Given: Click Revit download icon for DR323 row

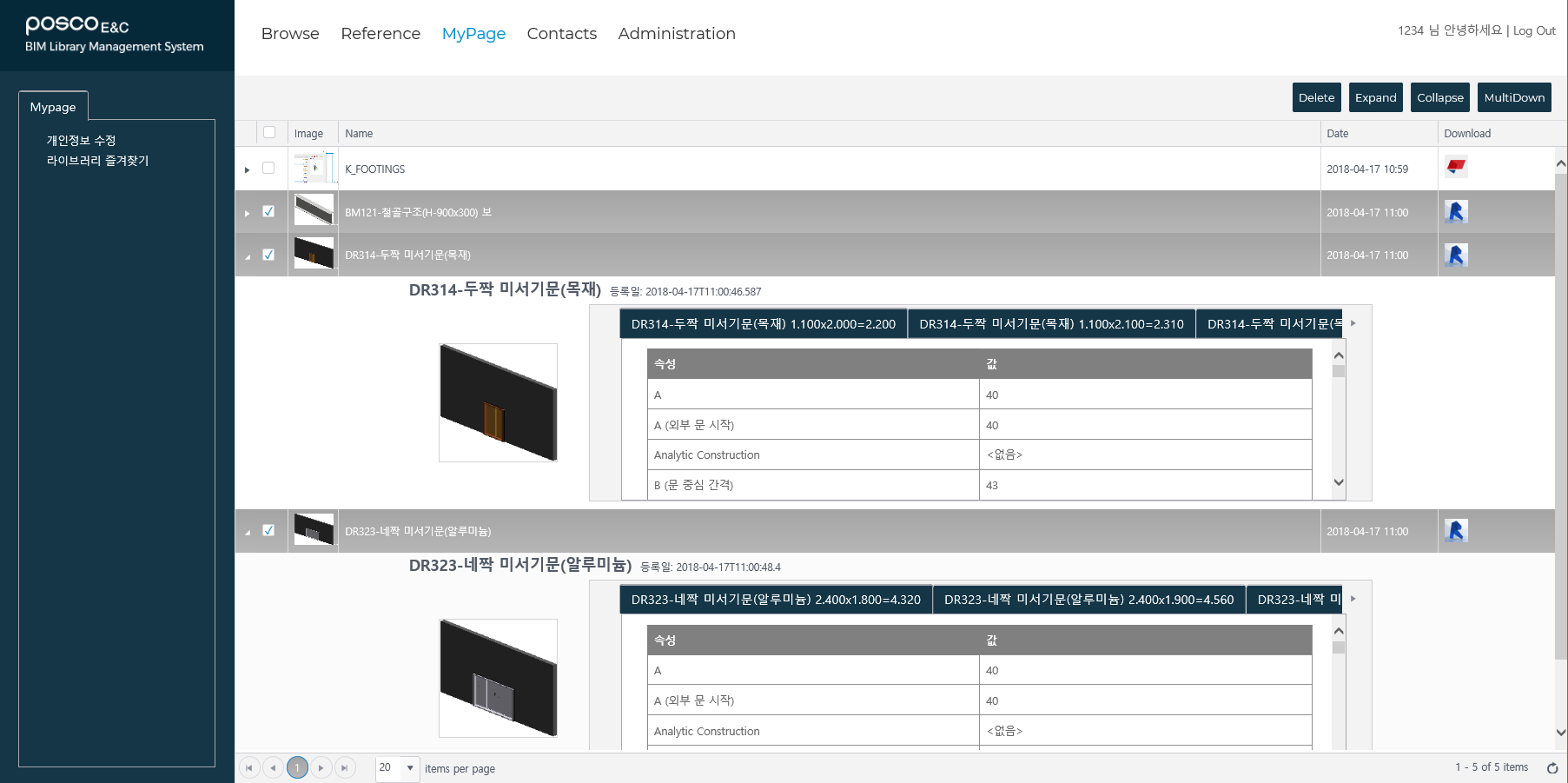Looking at the screenshot, I should click(x=1456, y=531).
